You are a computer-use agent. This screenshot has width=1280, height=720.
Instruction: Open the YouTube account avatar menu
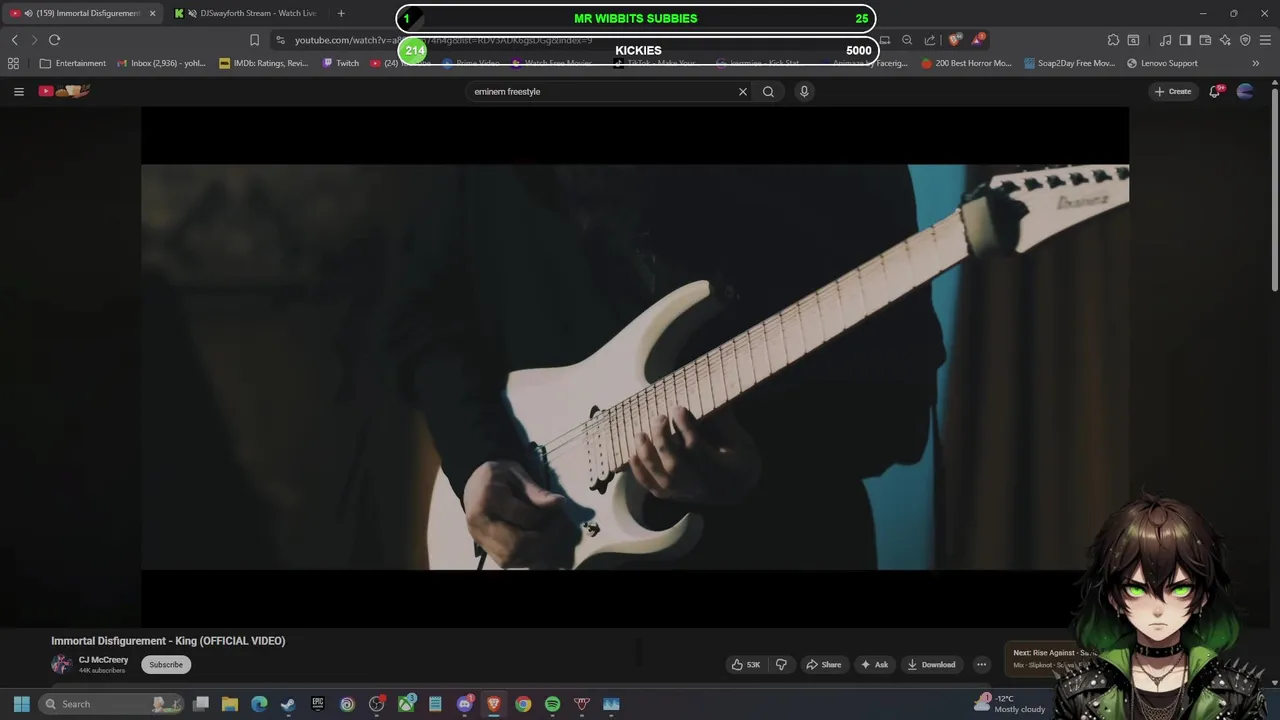tap(1245, 91)
